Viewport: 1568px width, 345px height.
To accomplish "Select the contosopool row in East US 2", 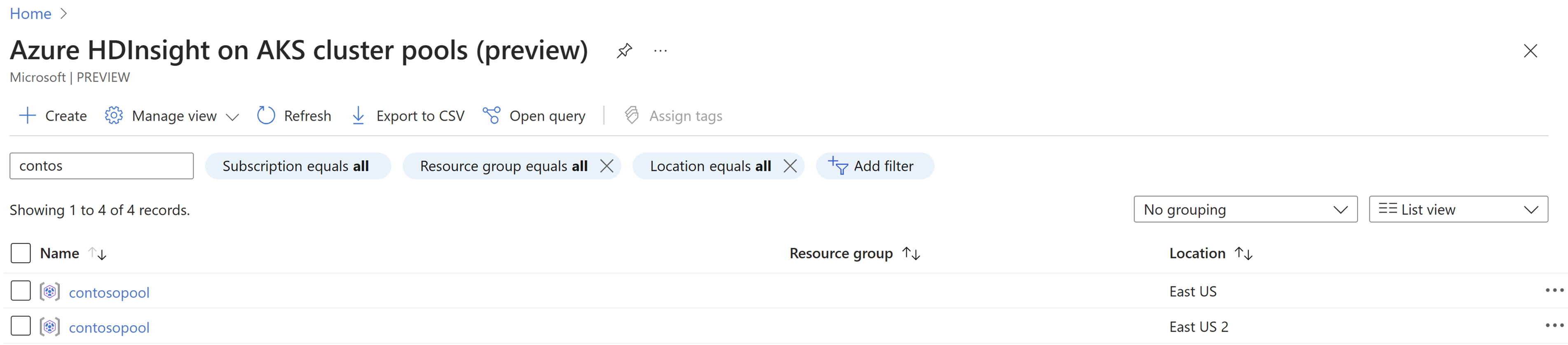I will [x=21, y=326].
